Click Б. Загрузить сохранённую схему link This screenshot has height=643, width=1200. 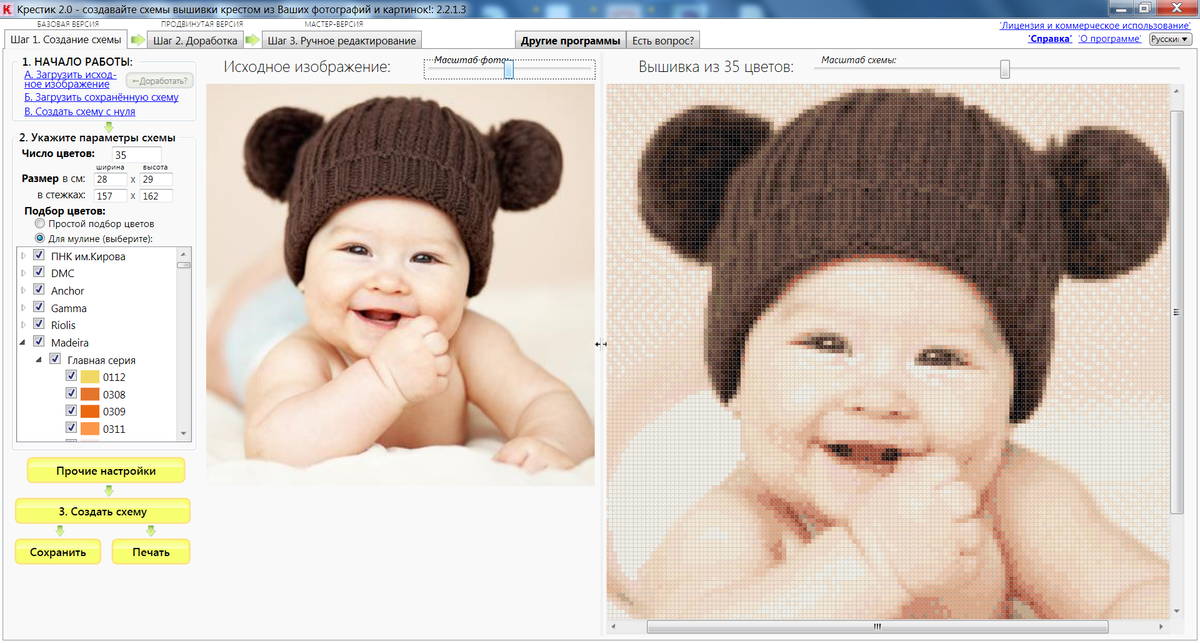(x=100, y=97)
